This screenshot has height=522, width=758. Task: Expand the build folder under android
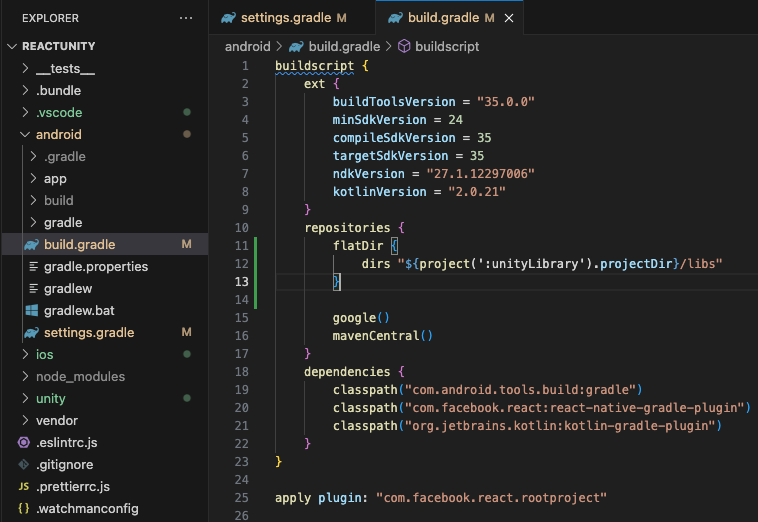[x=33, y=200]
